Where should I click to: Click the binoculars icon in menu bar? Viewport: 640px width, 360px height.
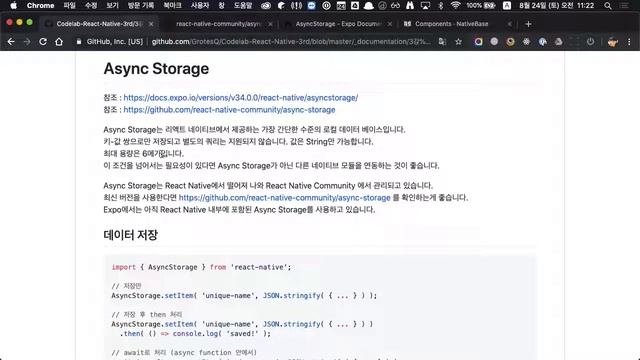click(x=410, y=6)
